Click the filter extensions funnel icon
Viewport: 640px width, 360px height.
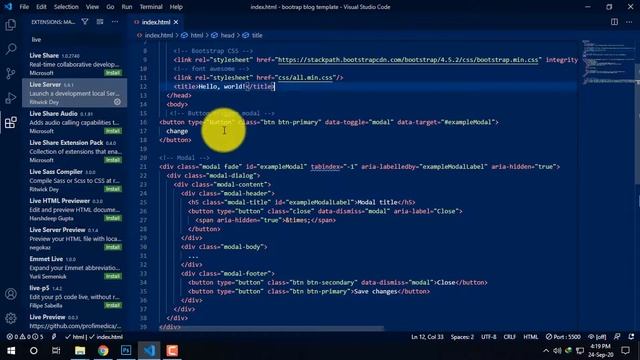pos(84,22)
